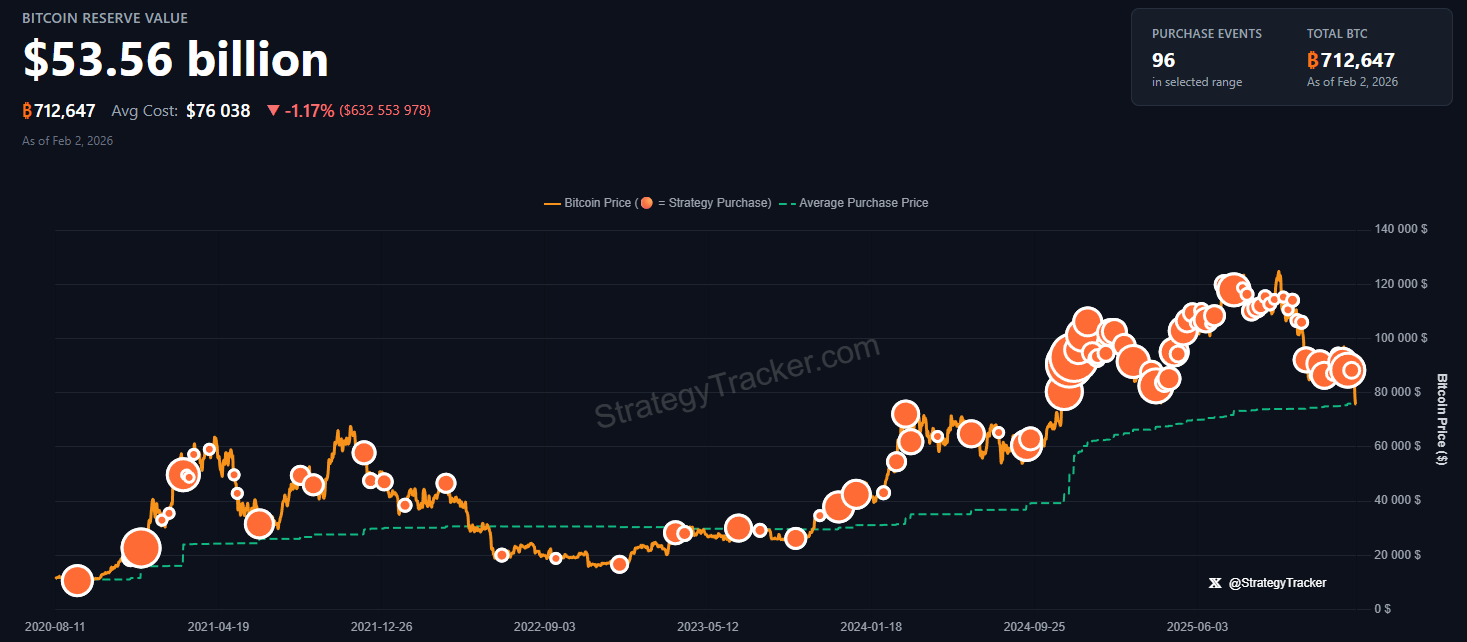Image resolution: width=1467 pixels, height=642 pixels.
Task: Click the Avg Cost $76 038 value
Action: pos(218,111)
